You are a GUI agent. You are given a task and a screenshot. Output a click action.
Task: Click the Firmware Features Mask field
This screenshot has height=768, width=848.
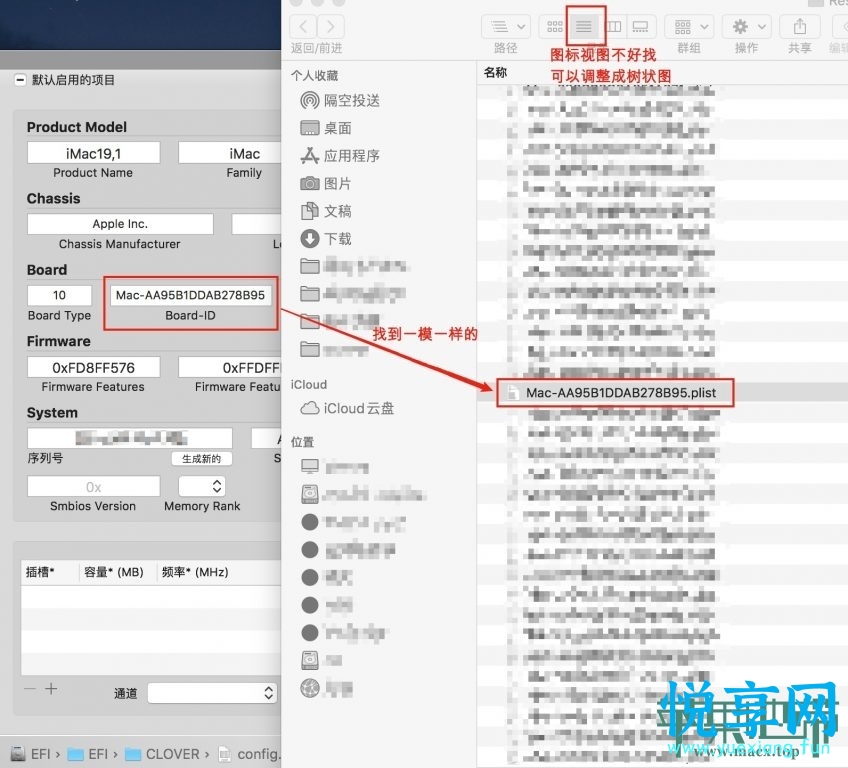tap(230, 368)
